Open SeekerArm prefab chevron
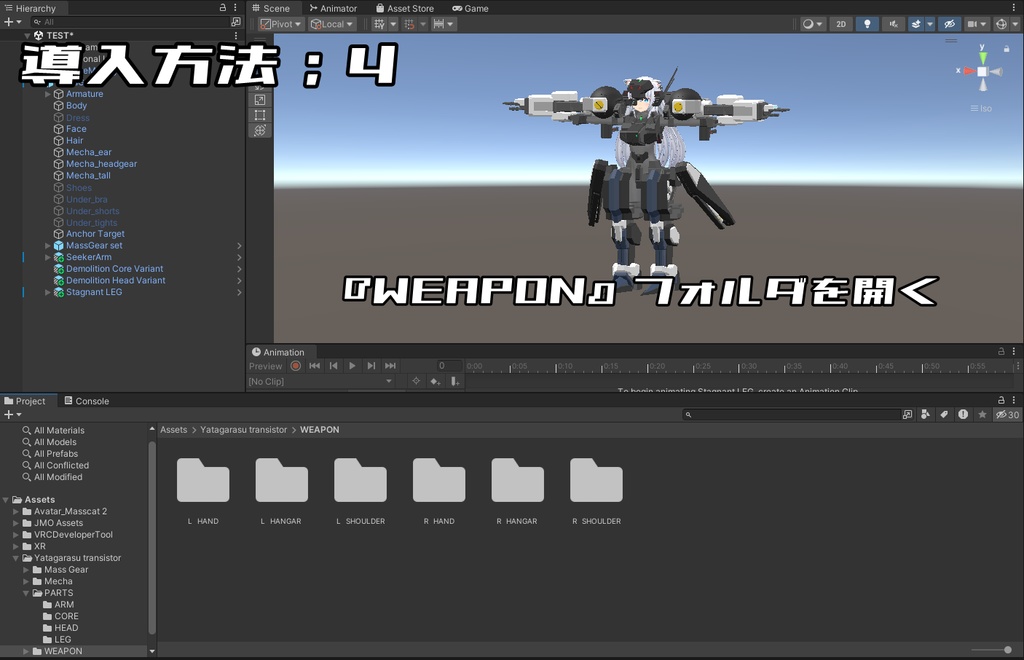The width and height of the screenshot is (1024, 660). pyautogui.click(x=239, y=257)
